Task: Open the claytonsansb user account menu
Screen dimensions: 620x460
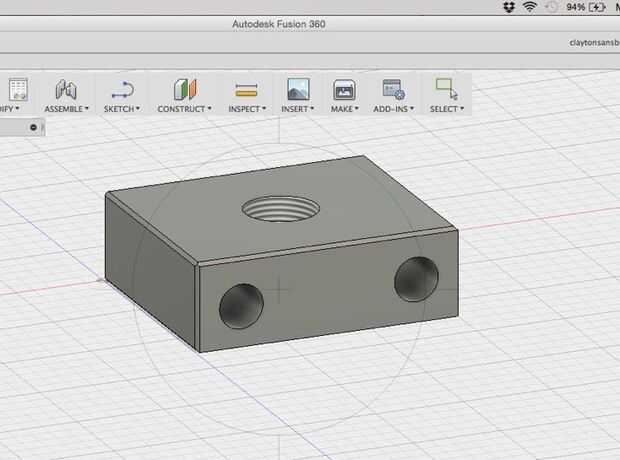Action: click(x=594, y=42)
